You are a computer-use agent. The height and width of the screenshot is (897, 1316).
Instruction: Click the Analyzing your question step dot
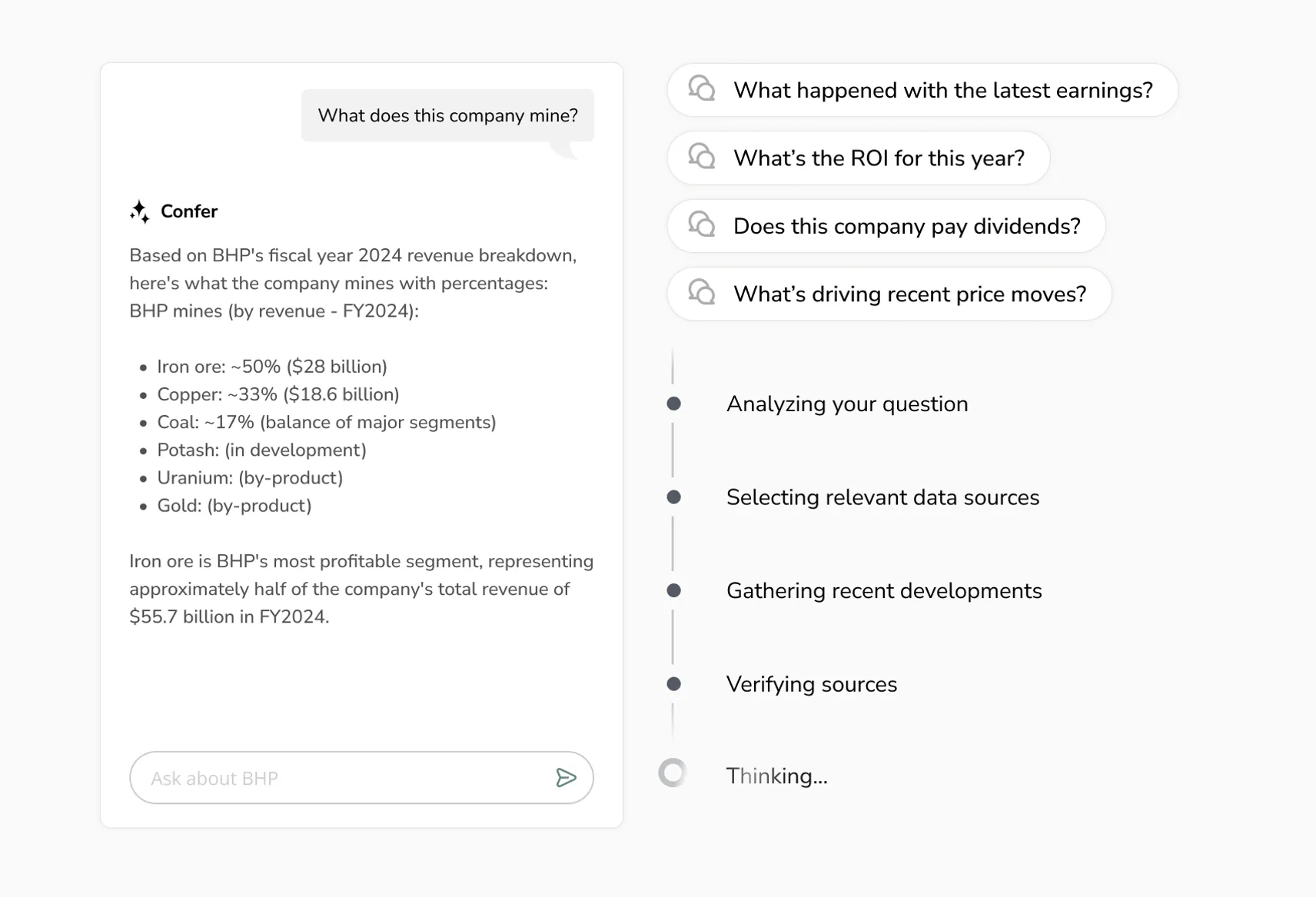point(673,402)
